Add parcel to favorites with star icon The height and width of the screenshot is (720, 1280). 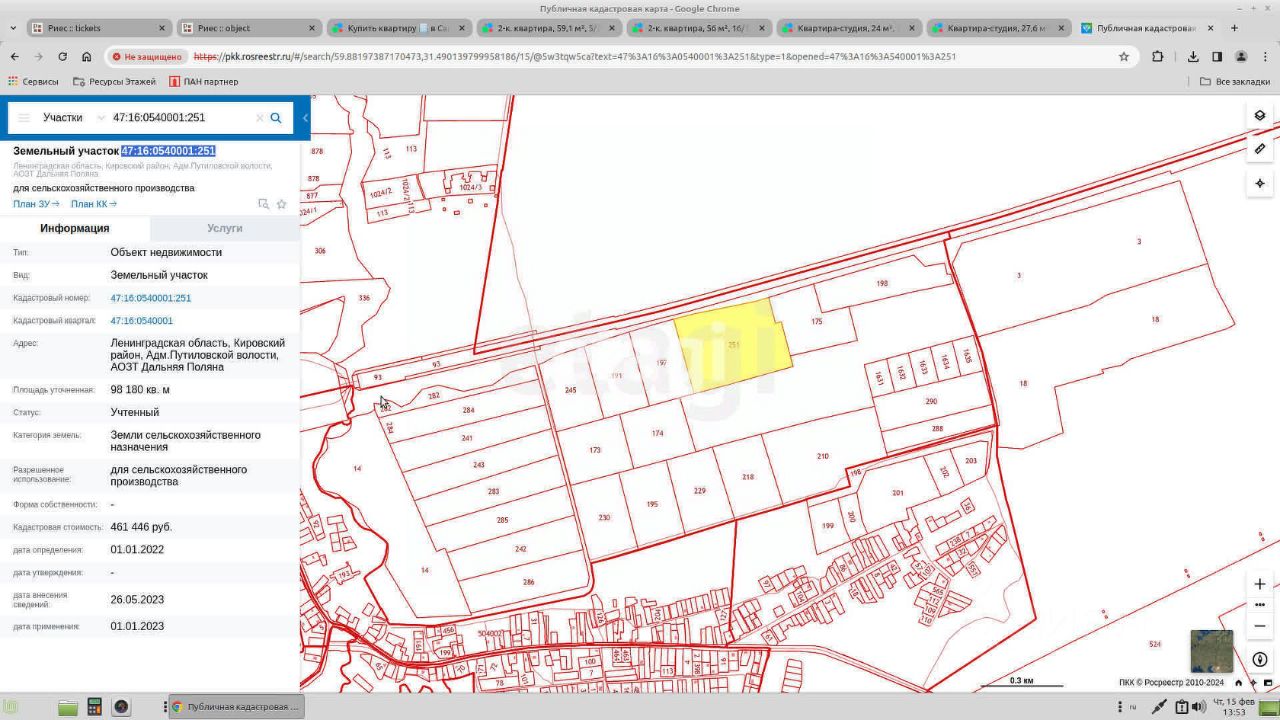tap(282, 204)
